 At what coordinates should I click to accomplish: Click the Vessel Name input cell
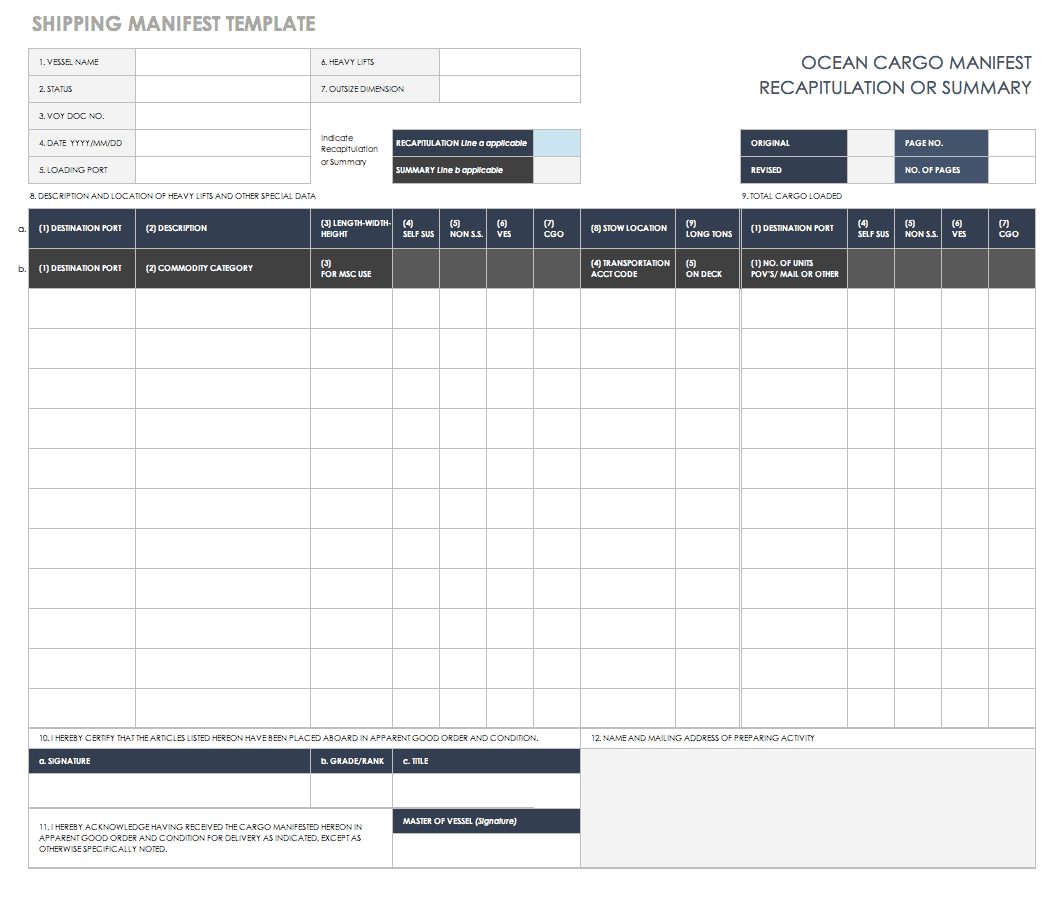pyautogui.click(x=222, y=62)
